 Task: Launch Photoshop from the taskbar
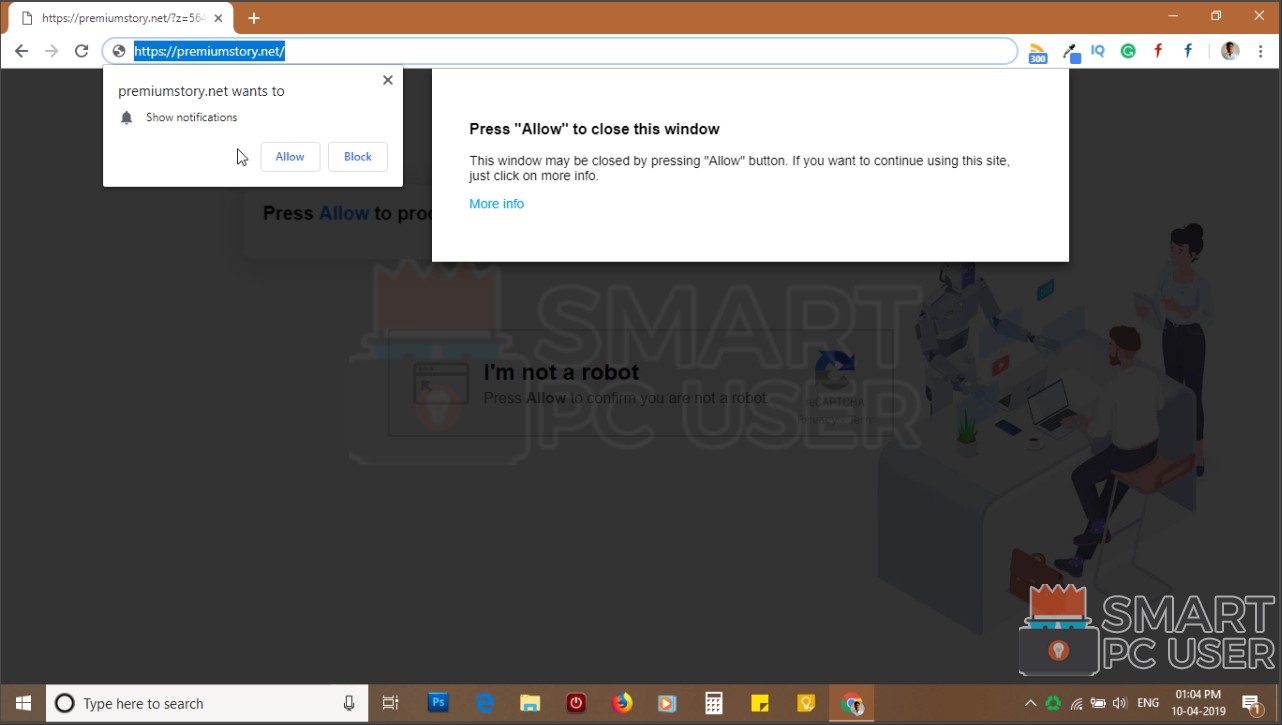coord(437,703)
